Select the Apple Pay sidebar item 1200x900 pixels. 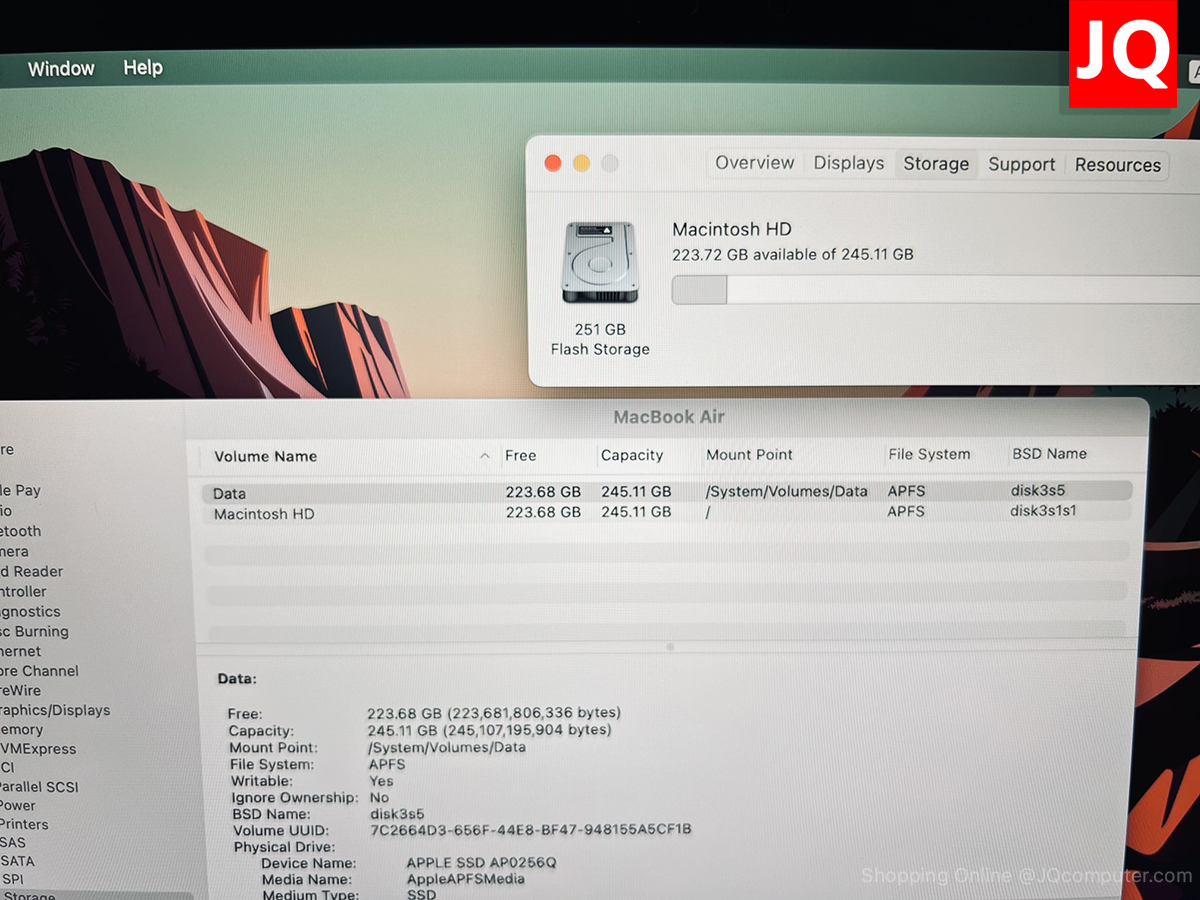coord(21,490)
